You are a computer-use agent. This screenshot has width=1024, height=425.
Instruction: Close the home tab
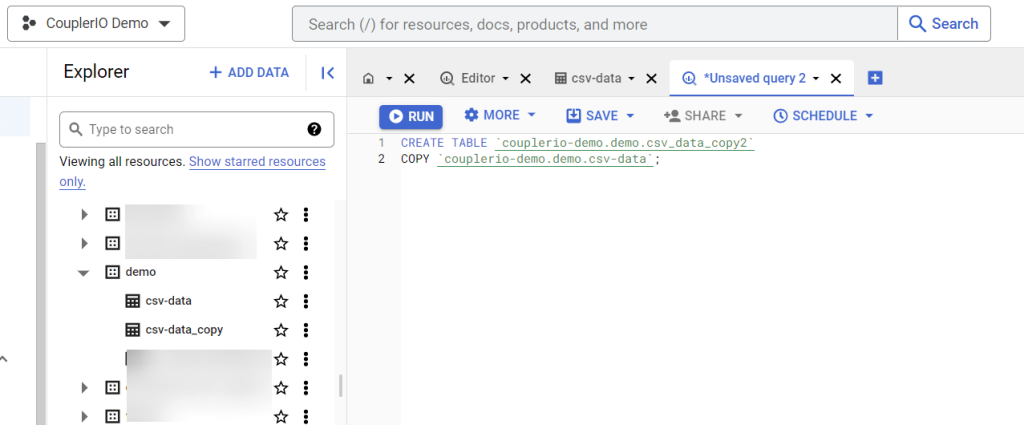(x=409, y=78)
